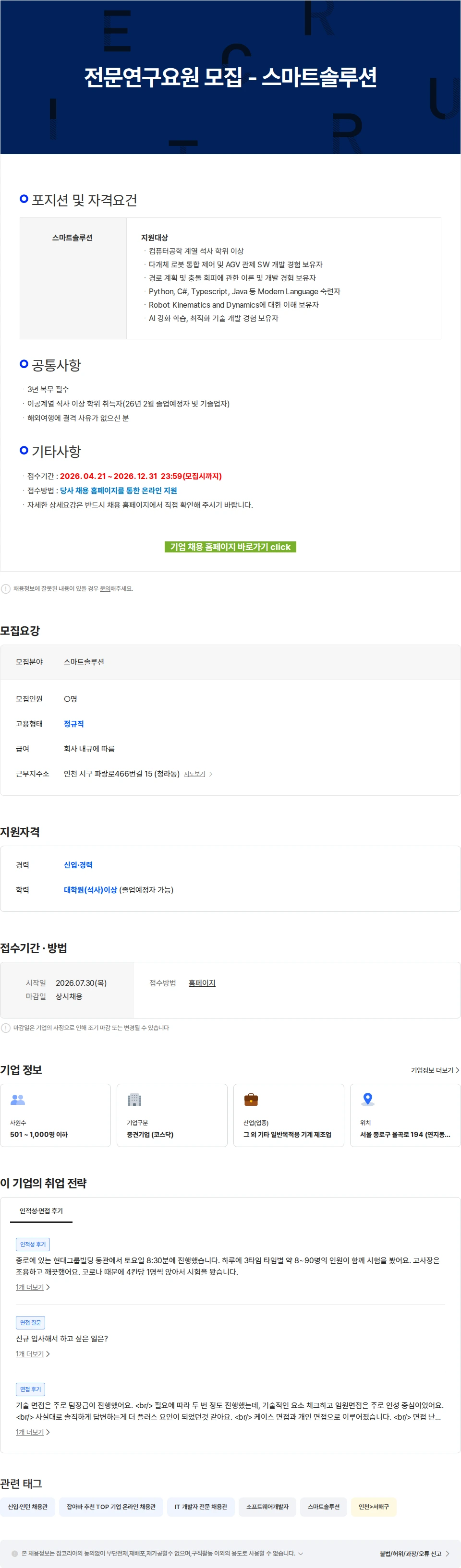Click the 대학원(석사)이상 education text

tap(90, 889)
